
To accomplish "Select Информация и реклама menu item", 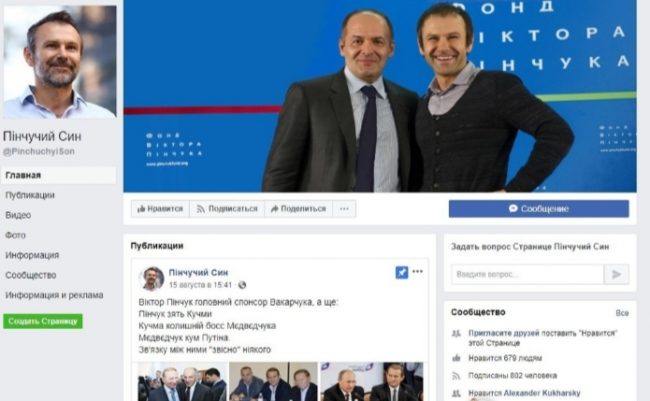I will [54, 295].
